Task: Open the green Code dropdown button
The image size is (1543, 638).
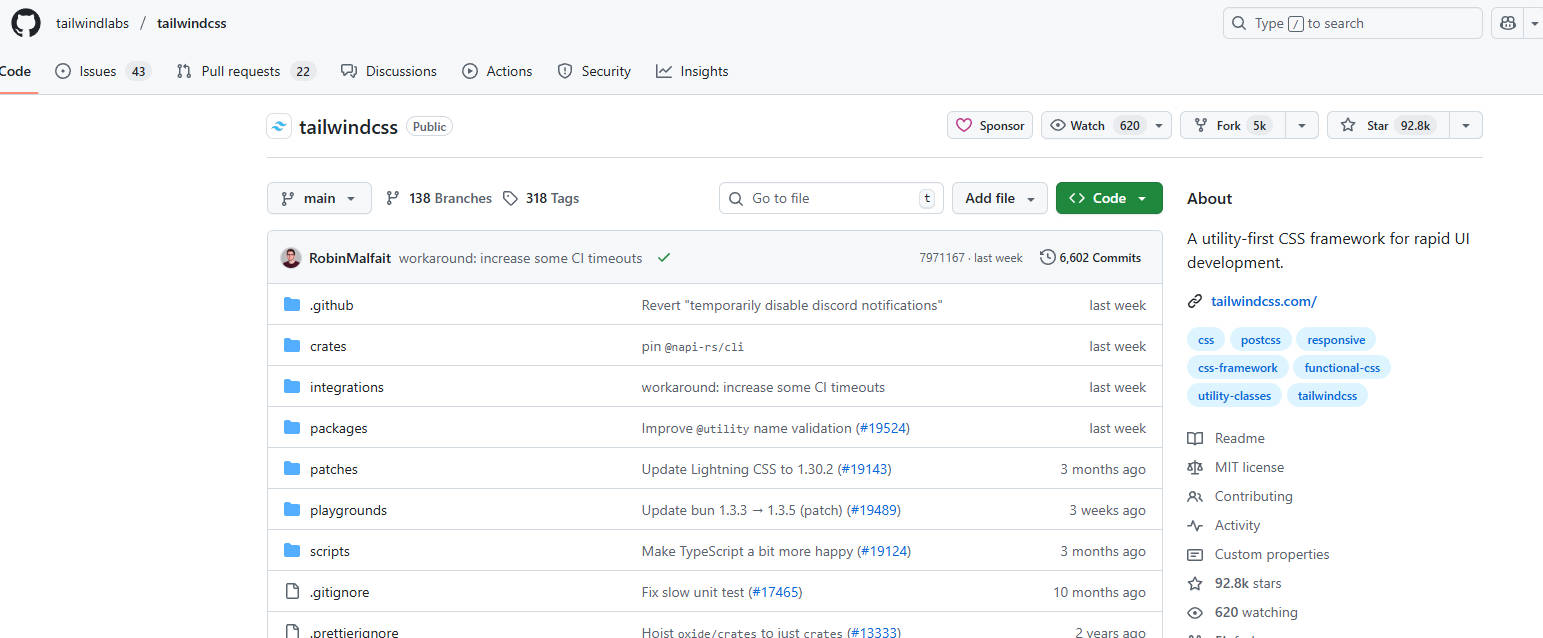Action: [x=1109, y=198]
